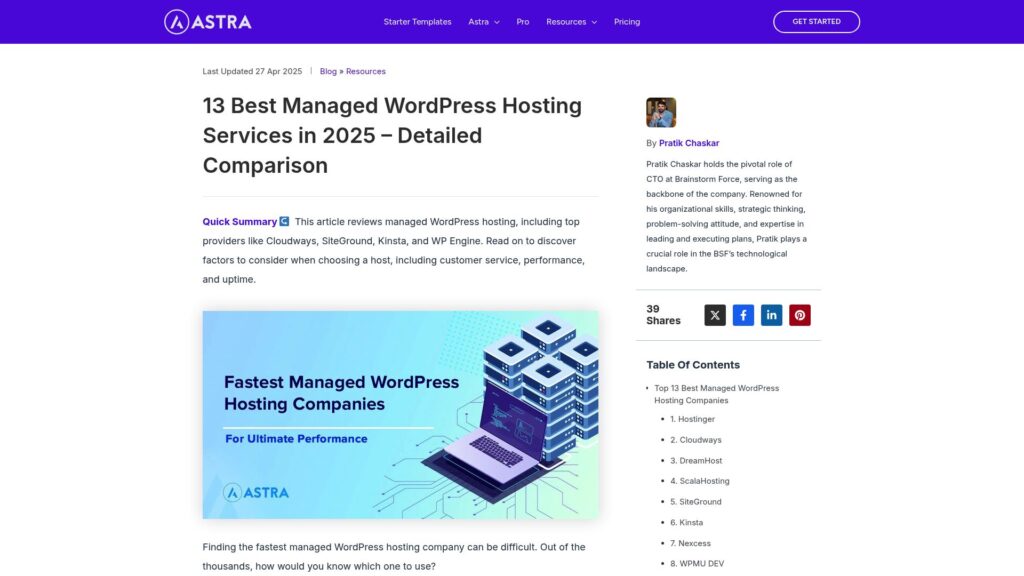Open Starter Templates menu item

pos(417,22)
